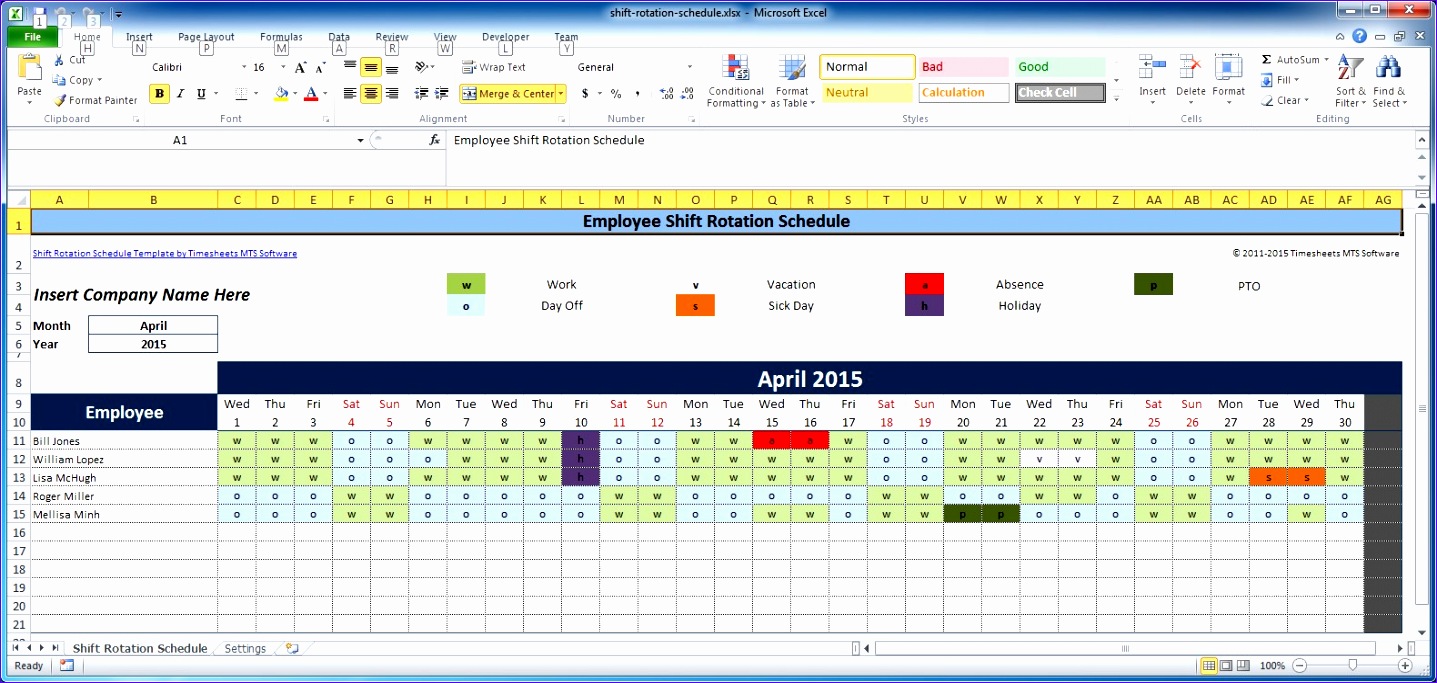Open the Developer ribbon tab
Screen dimensions: 1437x683
tap(505, 36)
